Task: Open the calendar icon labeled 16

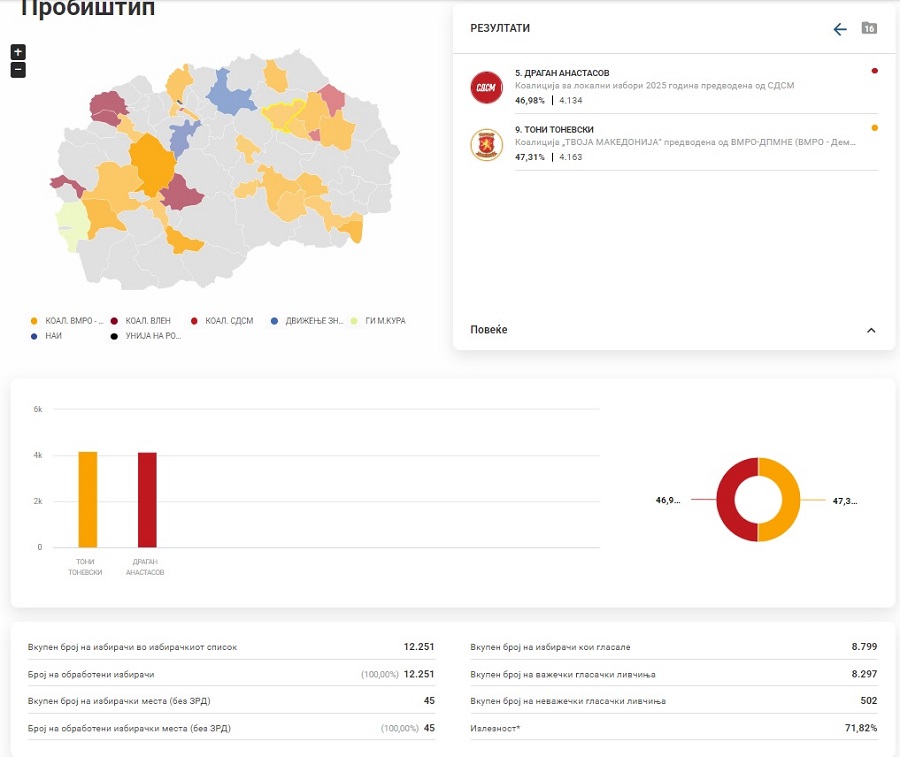Action: pos(869,28)
